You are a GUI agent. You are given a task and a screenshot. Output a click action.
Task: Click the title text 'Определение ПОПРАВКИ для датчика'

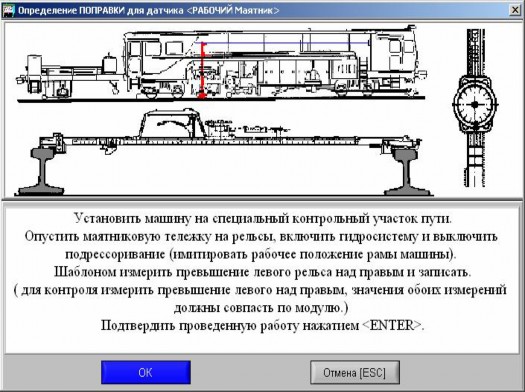(100, 10)
